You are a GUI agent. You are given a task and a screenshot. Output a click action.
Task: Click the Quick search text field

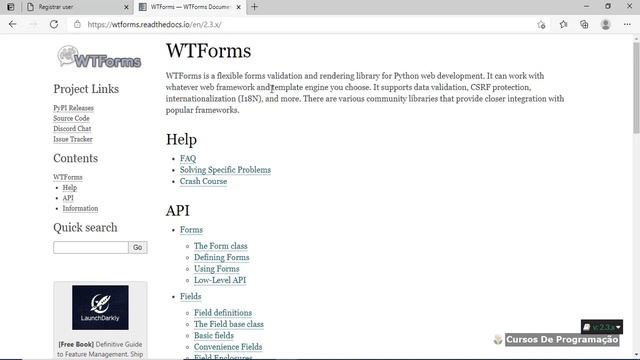tap(91, 247)
